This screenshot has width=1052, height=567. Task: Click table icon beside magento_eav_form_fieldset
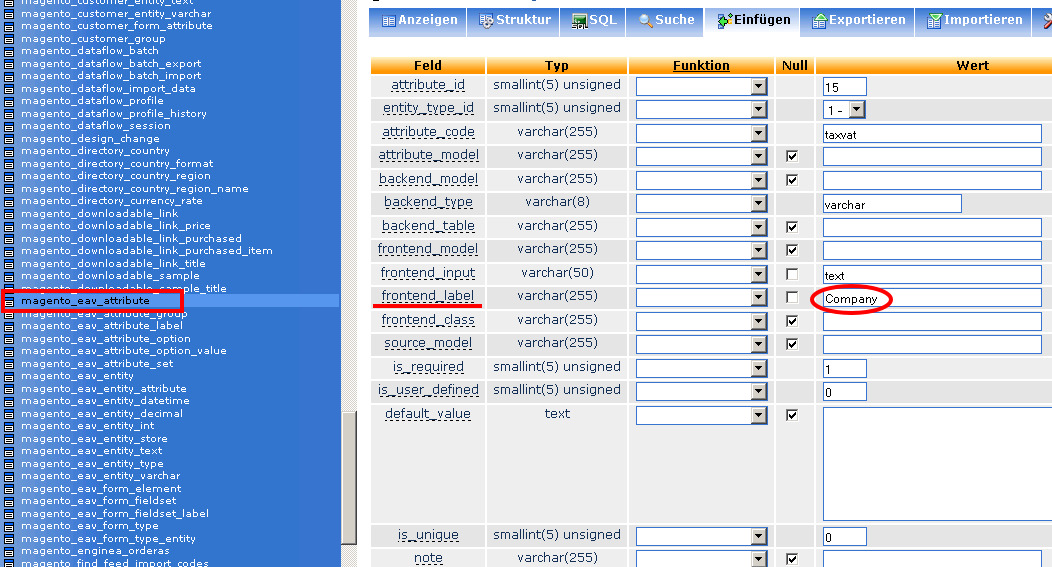pos(9,502)
